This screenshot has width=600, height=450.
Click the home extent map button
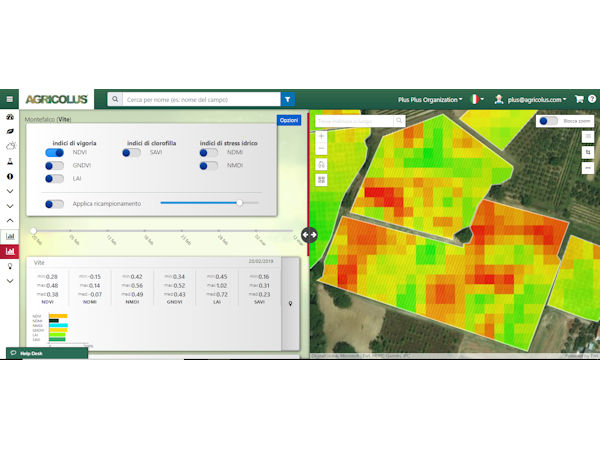(x=321, y=165)
